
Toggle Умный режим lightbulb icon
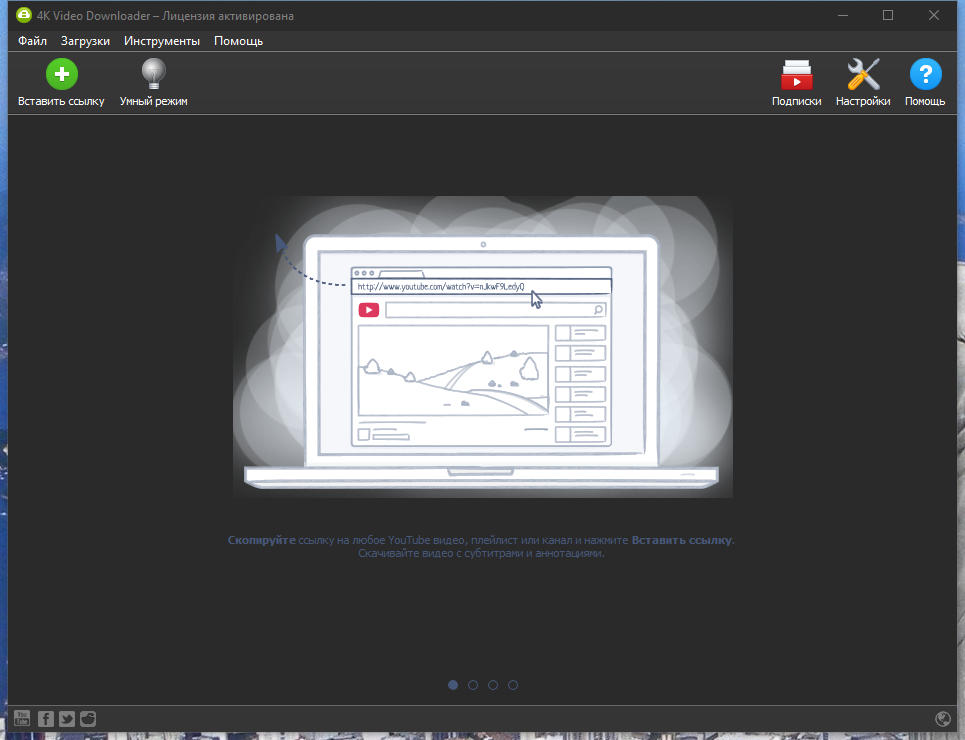click(x=153, y=74)
